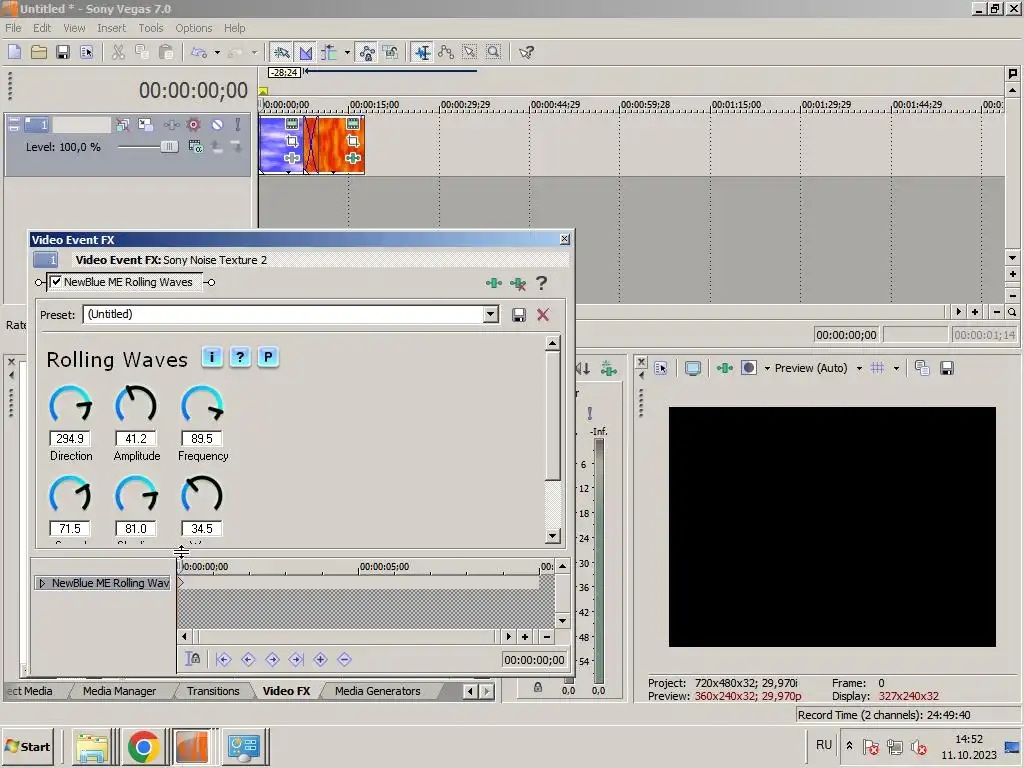The height and width of the screenshot is (768, 1024).
Task: Open the preview Overlays grid dropdown arrow
Action: 897,368
